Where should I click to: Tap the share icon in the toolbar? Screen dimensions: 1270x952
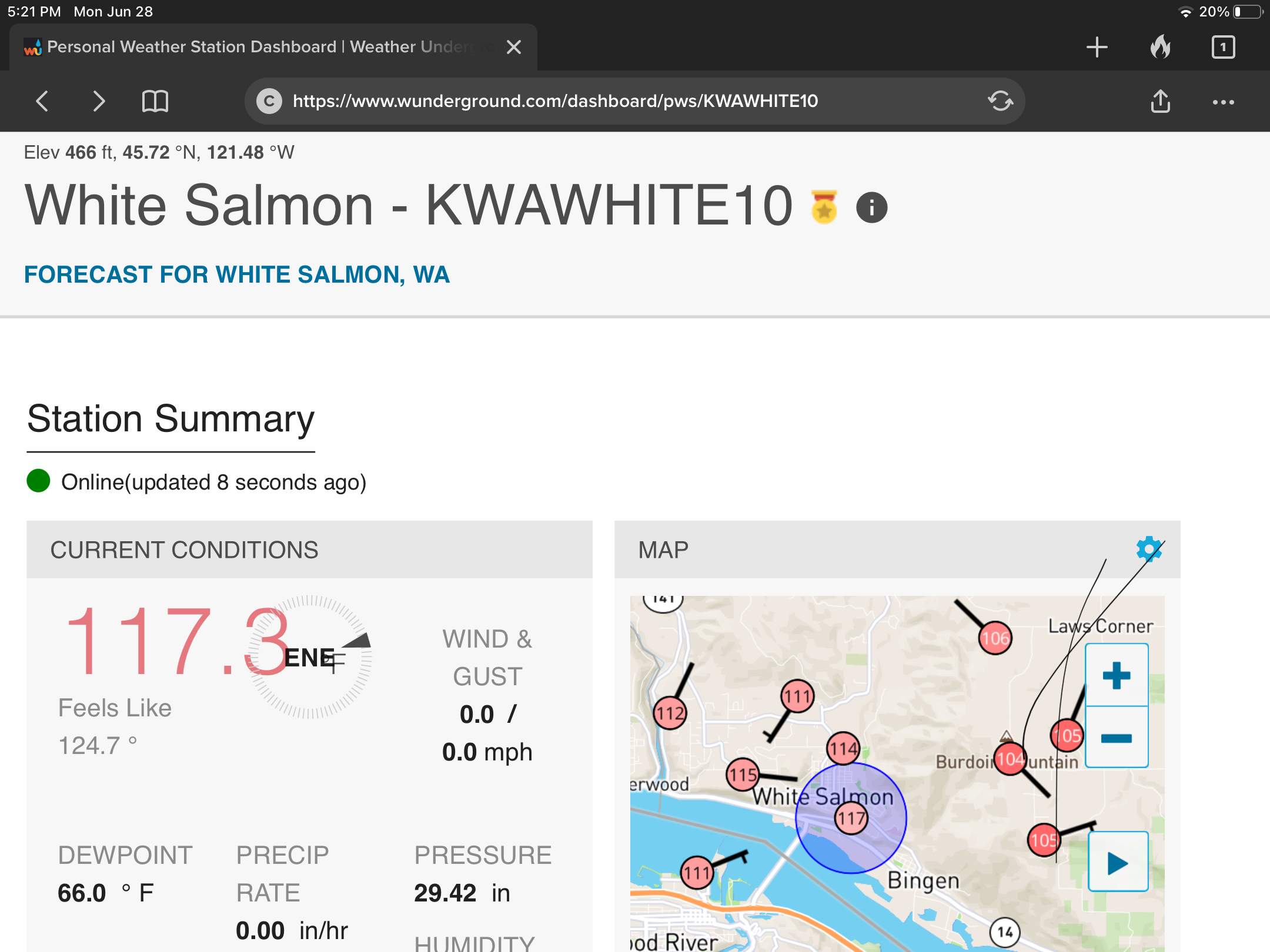click(1160, 101)
